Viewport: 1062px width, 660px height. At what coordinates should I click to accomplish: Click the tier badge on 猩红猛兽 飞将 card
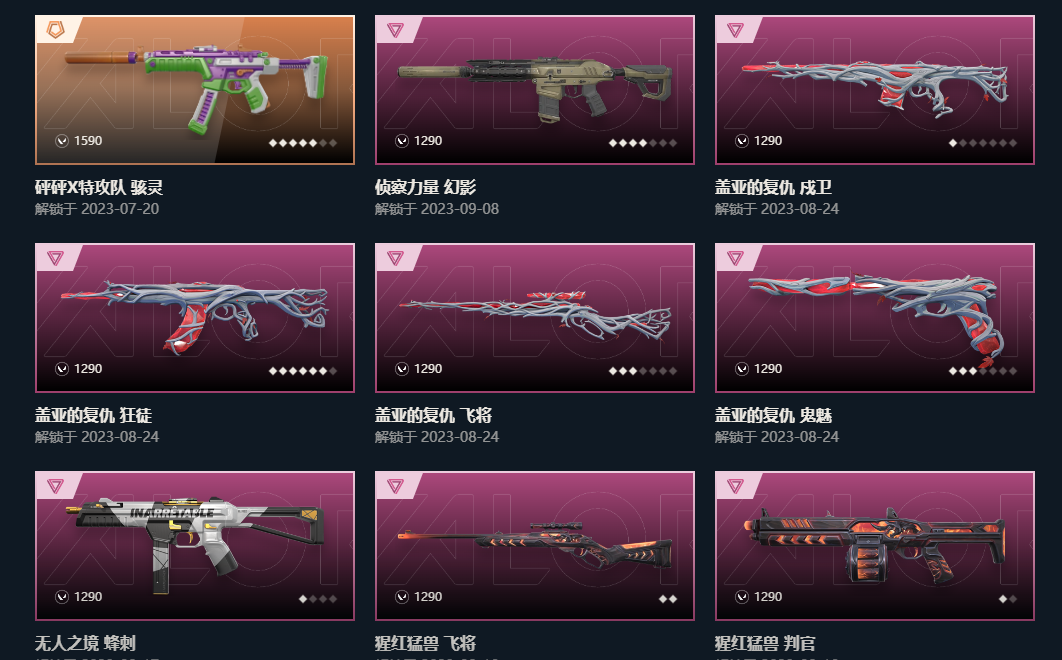coord(395,486)
